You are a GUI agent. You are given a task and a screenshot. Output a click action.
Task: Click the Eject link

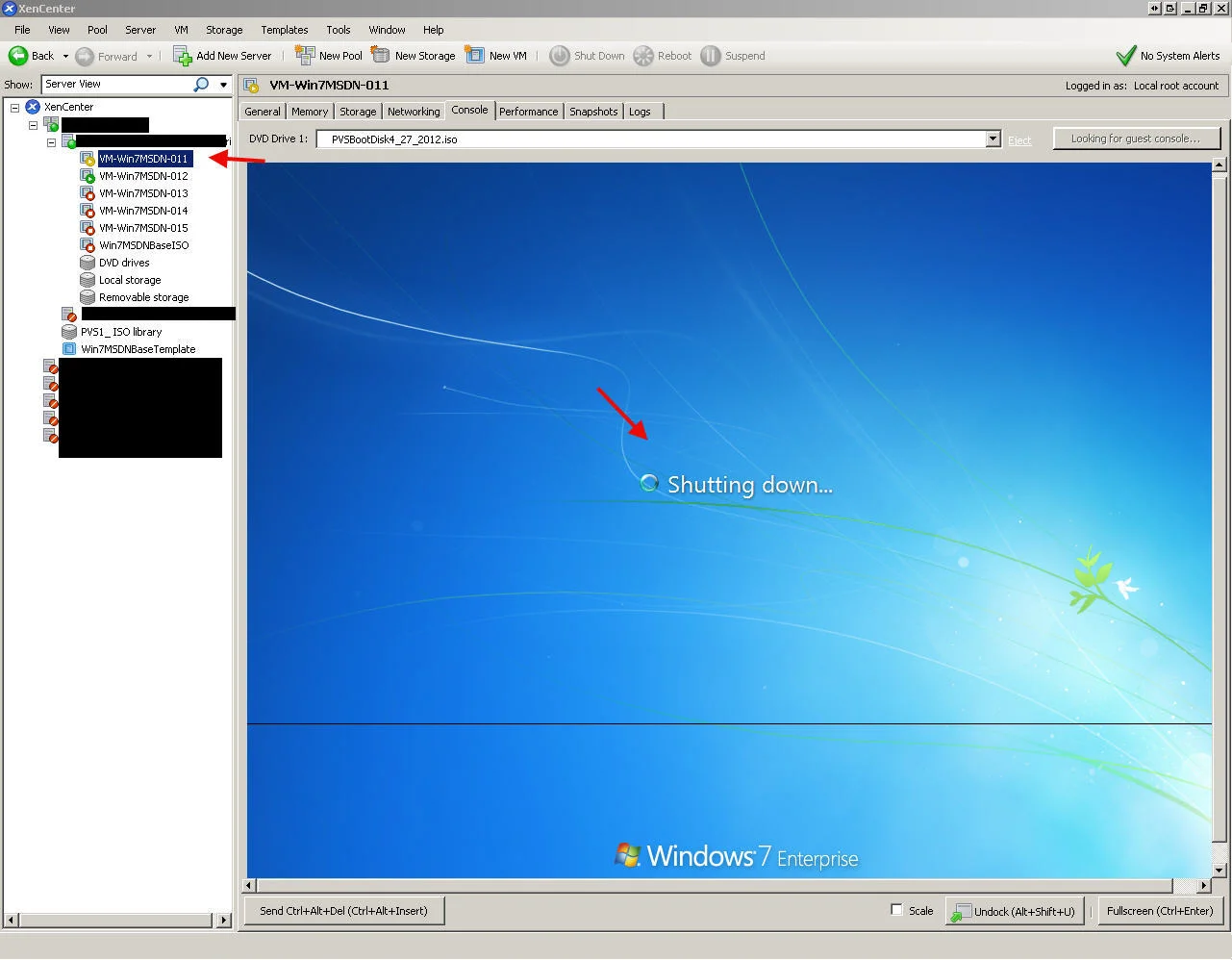pyautogui.click(x=1019, y=140)
